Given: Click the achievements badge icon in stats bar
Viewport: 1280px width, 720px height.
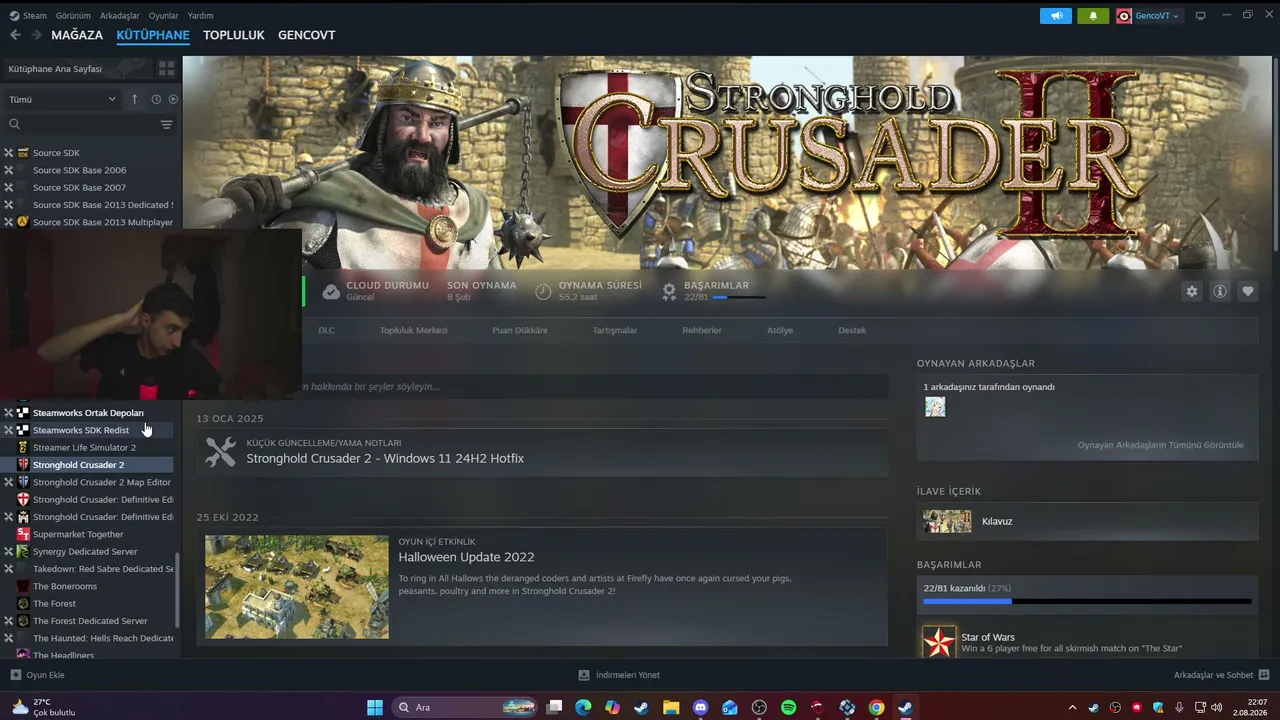Looking at the screenshot, I should click(x=669, y=291).
